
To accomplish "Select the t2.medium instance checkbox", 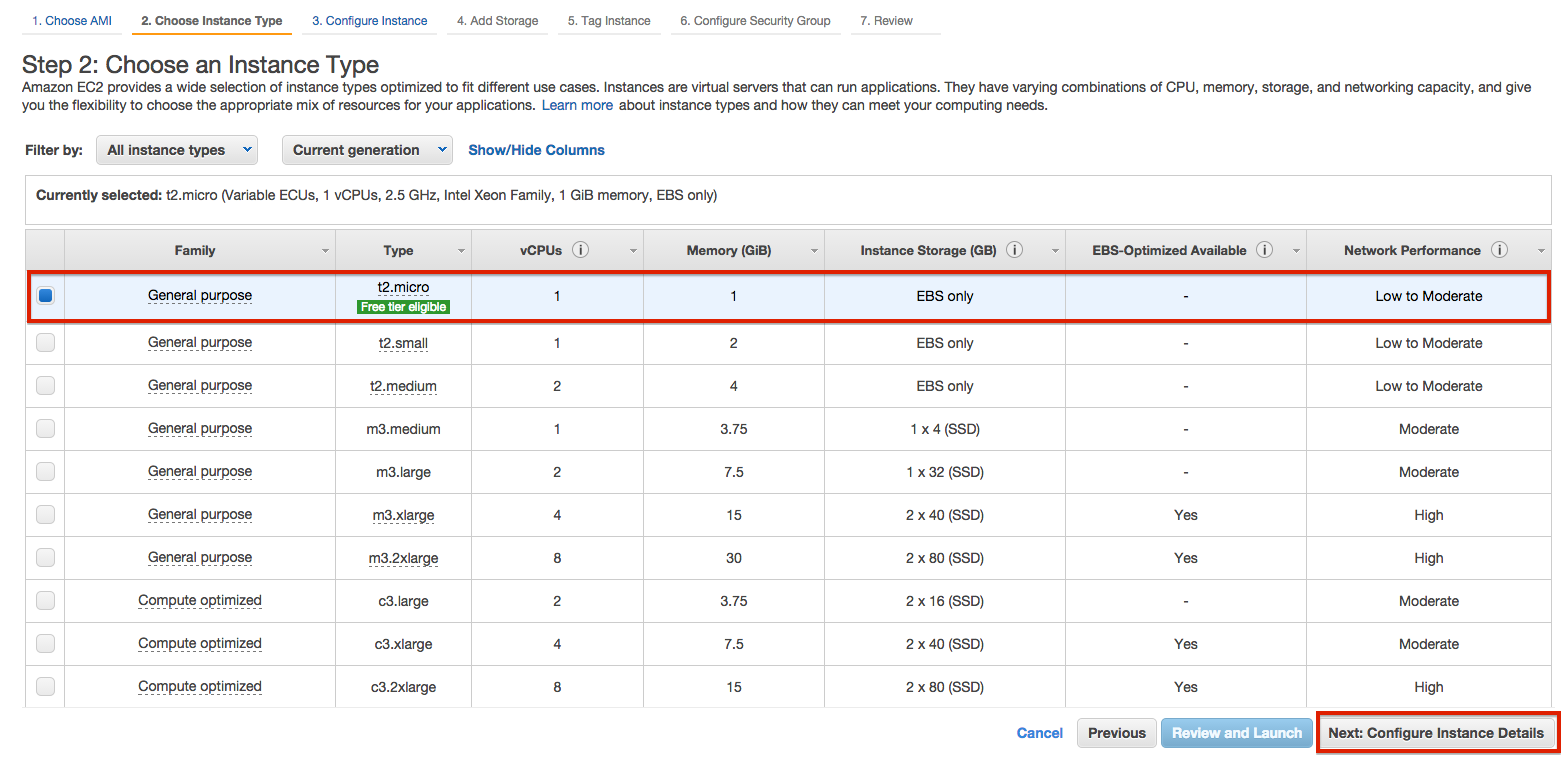I will pyautogui.click(x=45, y=386).
